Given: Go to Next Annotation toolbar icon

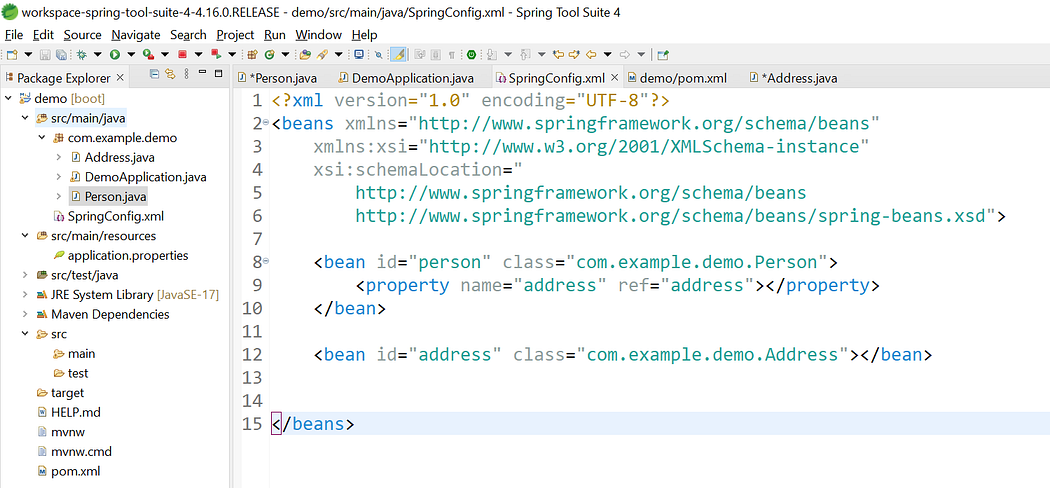Looking at the screenshot, I should 492,54.
